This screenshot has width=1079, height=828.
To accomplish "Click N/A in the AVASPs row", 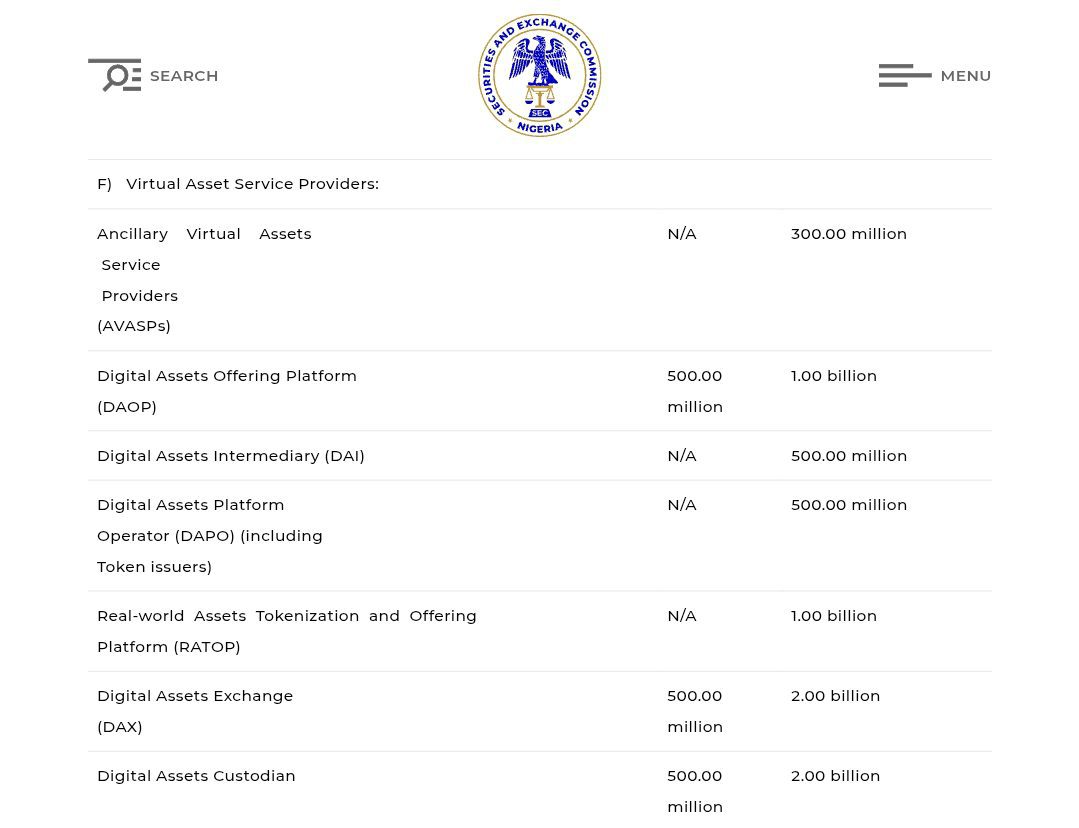I will coord(682,234).
